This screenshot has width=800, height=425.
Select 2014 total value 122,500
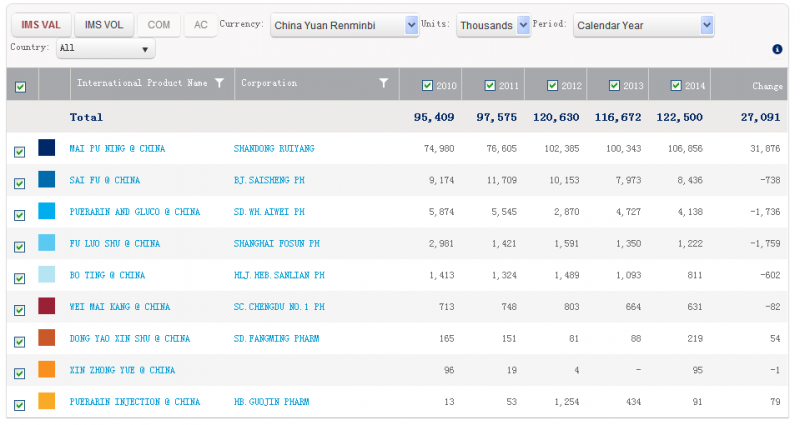tap(679, 117)
